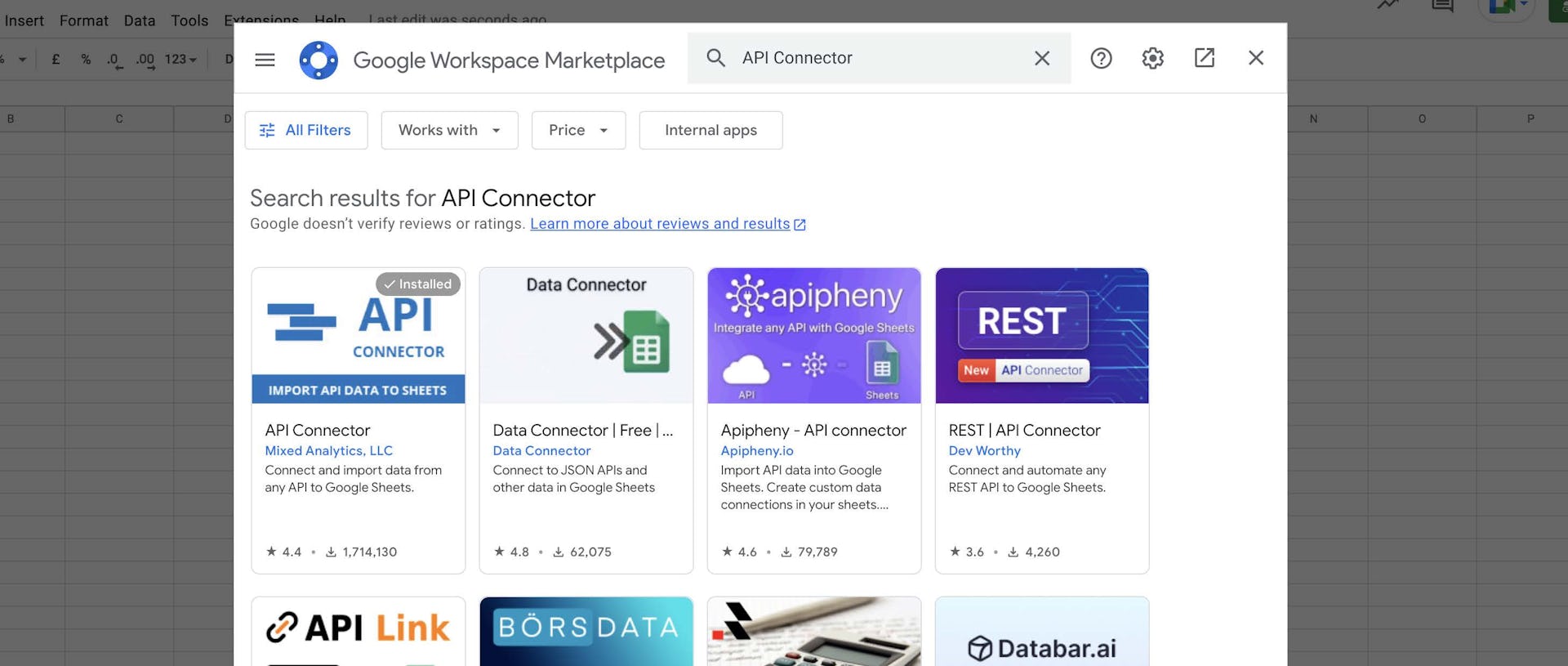Toggle the Internal apps filter
This screenshot has height=666, width=1568.
[710, 130]
